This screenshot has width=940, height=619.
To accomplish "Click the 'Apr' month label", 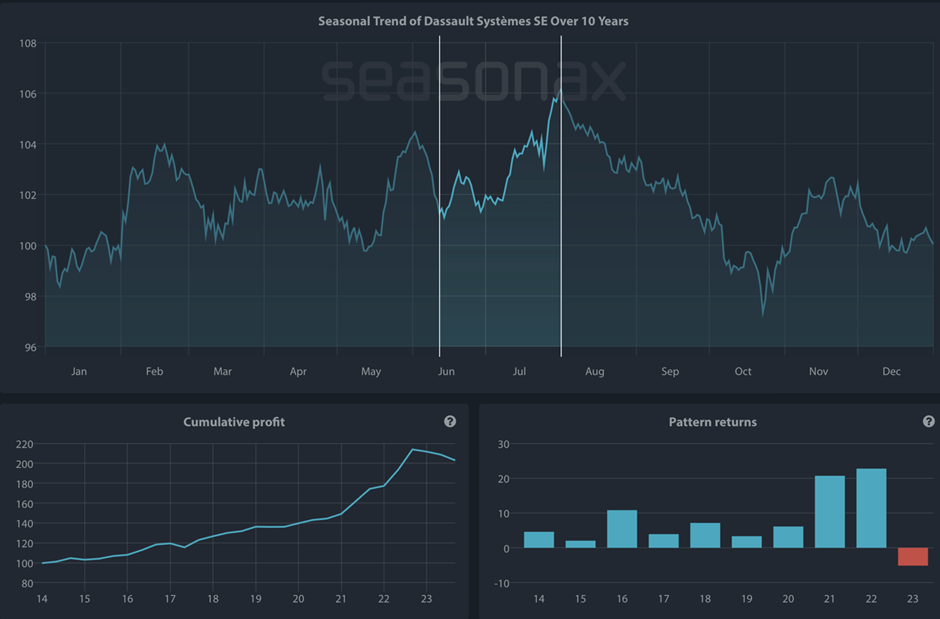I will point(298,372).
